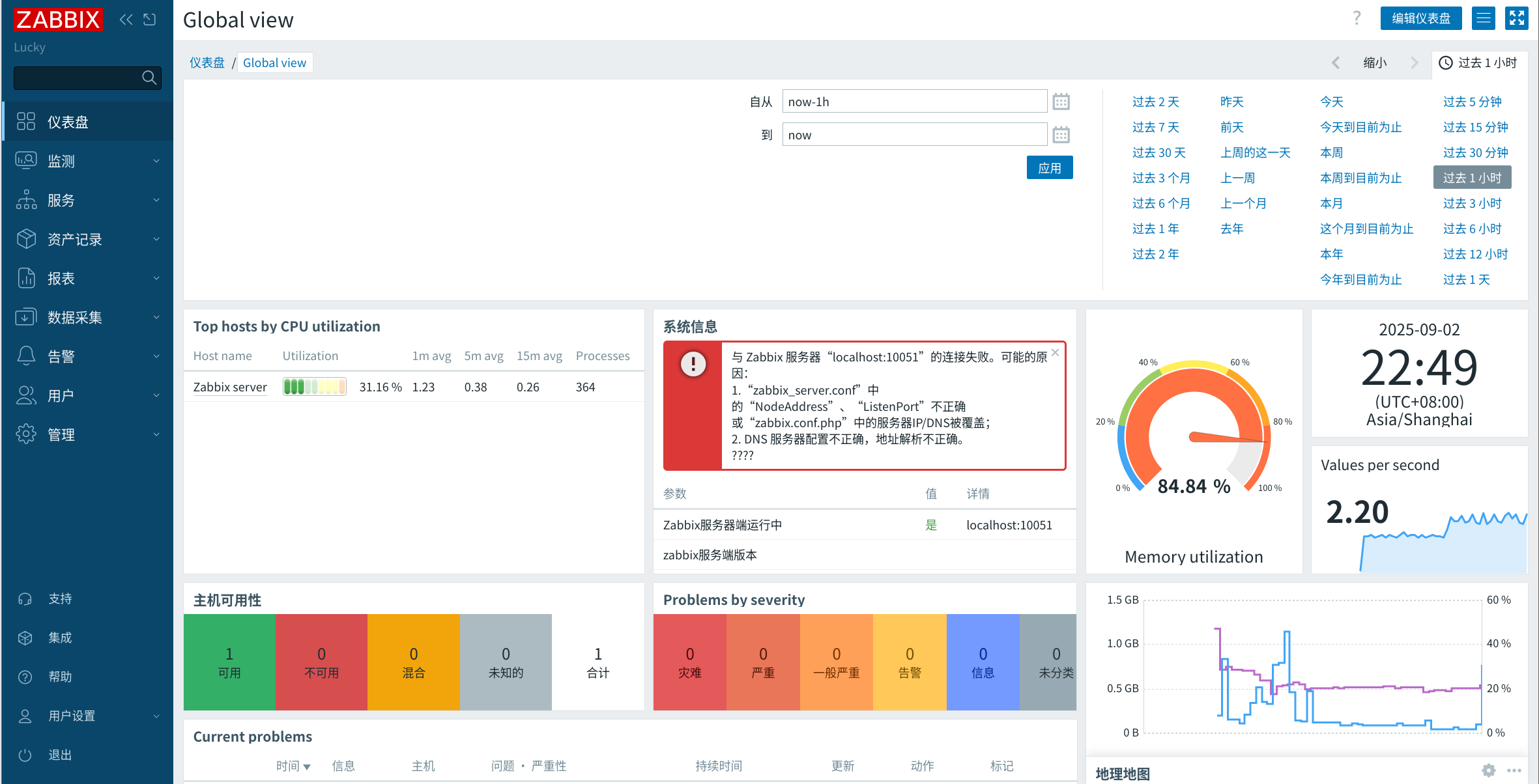Click the search magnifier icon in sidebar
Viewport: 1539px width, 784px height.
tap(149, 78)
